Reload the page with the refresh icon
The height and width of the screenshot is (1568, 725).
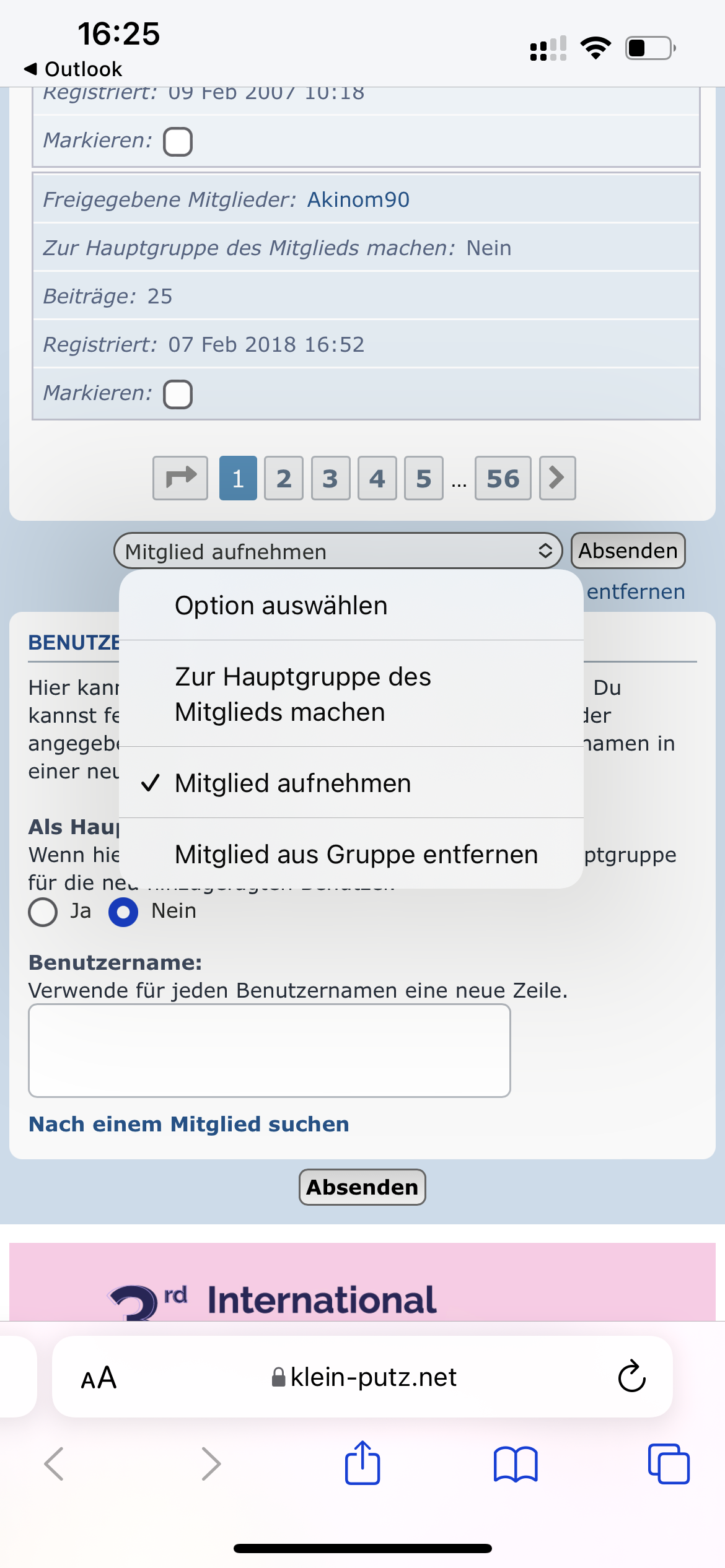[x=631, y=1377]
